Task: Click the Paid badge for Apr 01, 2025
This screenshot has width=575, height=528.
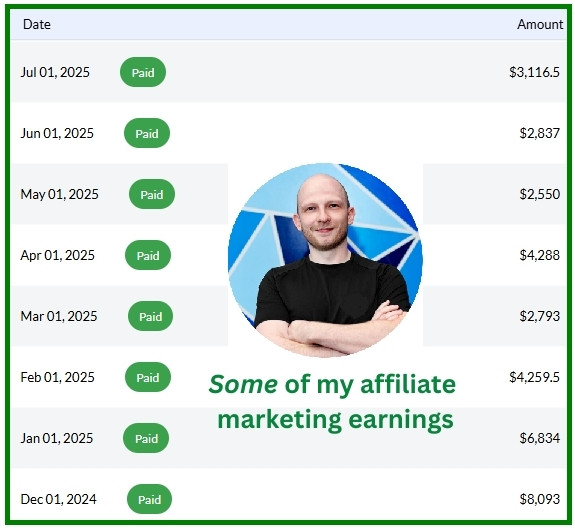Action: (x=148, y=255)
